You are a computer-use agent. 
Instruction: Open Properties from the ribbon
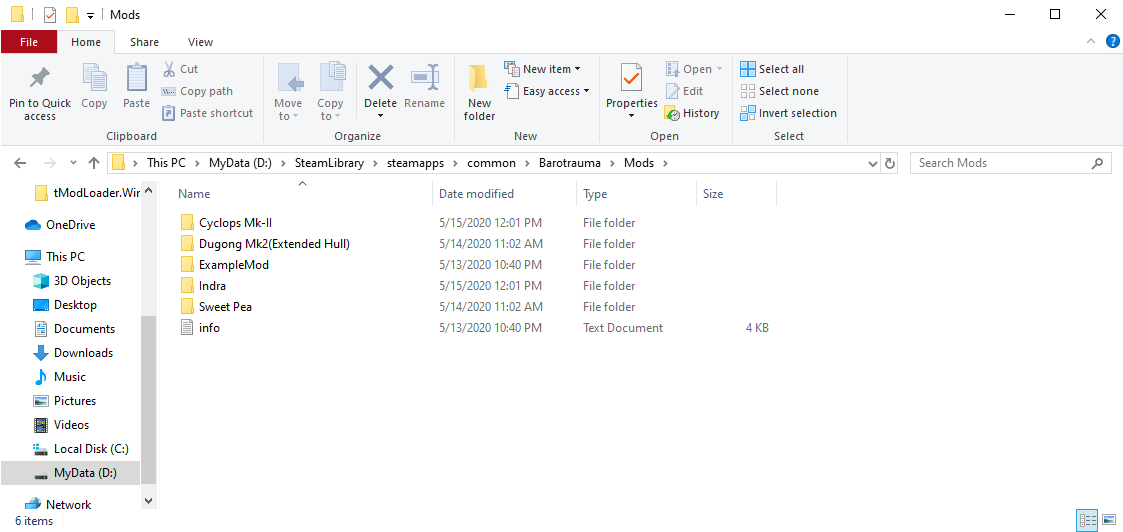click(x=631, y=80)
